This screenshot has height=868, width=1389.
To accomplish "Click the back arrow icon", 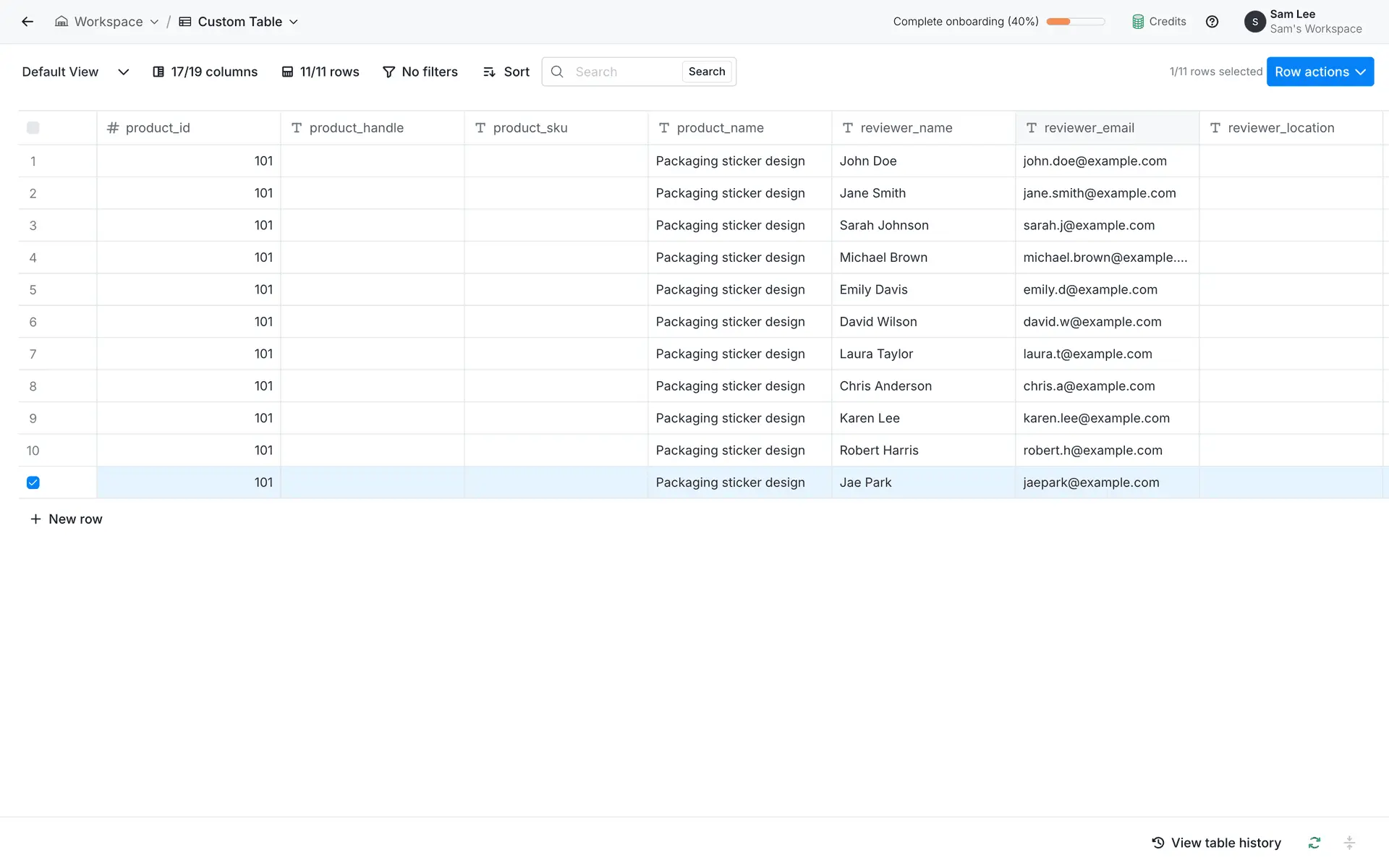I will (x=27, y=22).
